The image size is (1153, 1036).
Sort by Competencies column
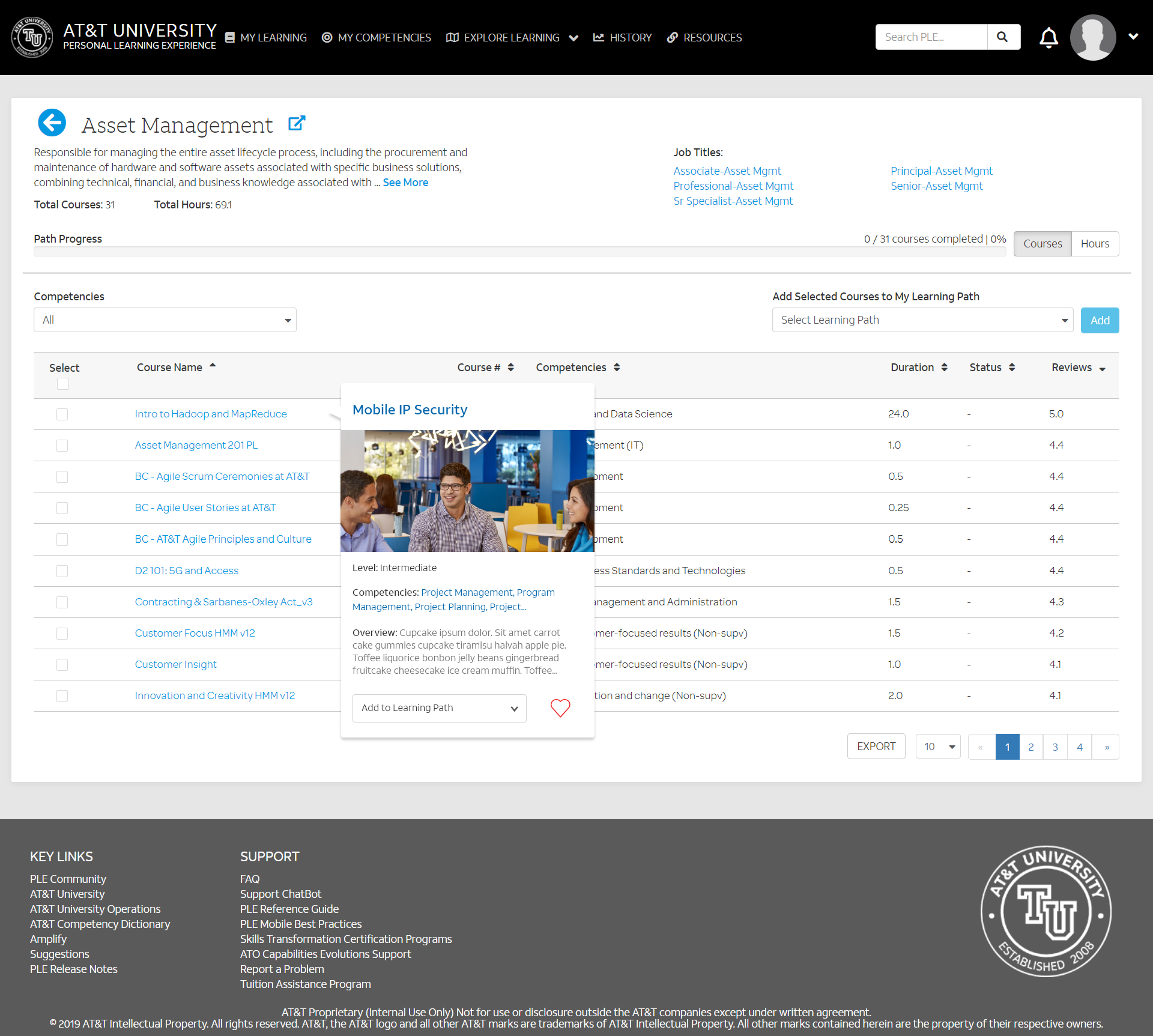[617, 367]
